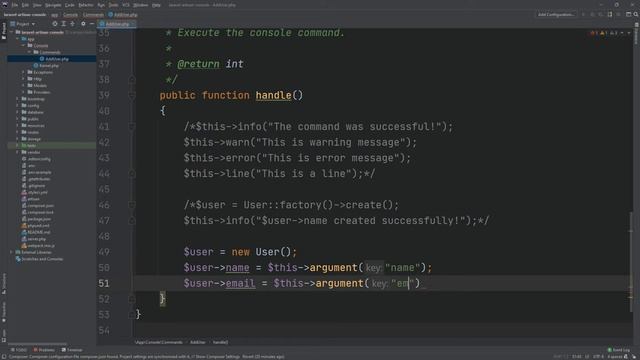Click the Search Everywhere magnifier icon
The image size is (640, 360).
tap(636, 14)
